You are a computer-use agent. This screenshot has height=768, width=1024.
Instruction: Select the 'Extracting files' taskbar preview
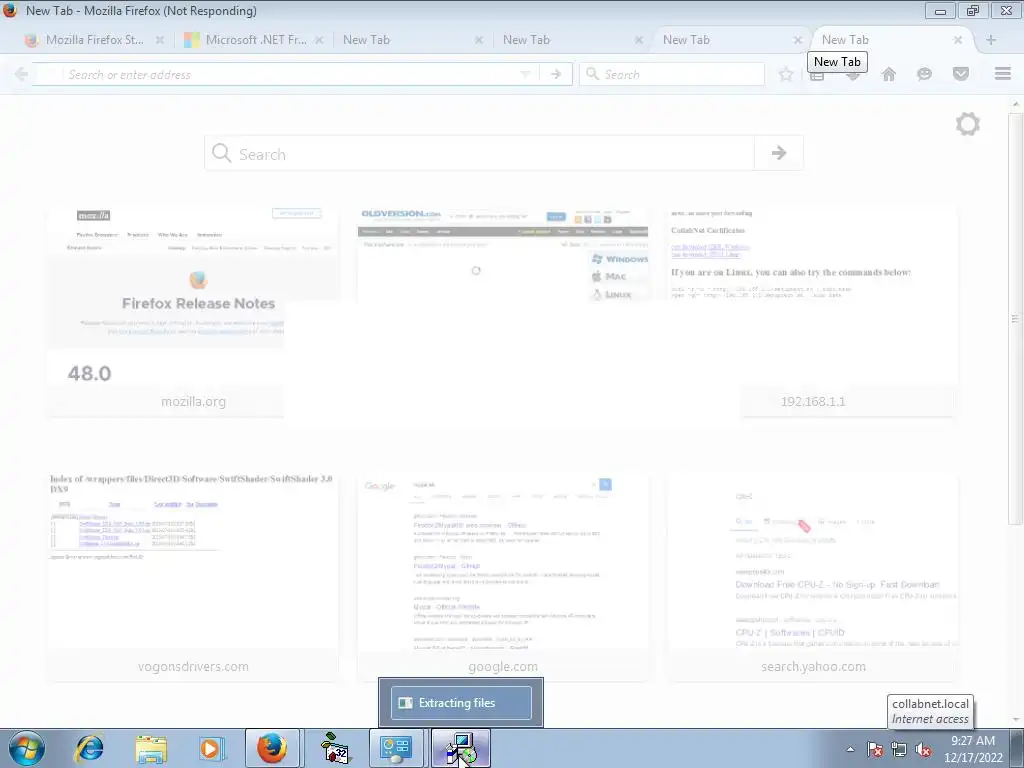click(x=461, y=703)
